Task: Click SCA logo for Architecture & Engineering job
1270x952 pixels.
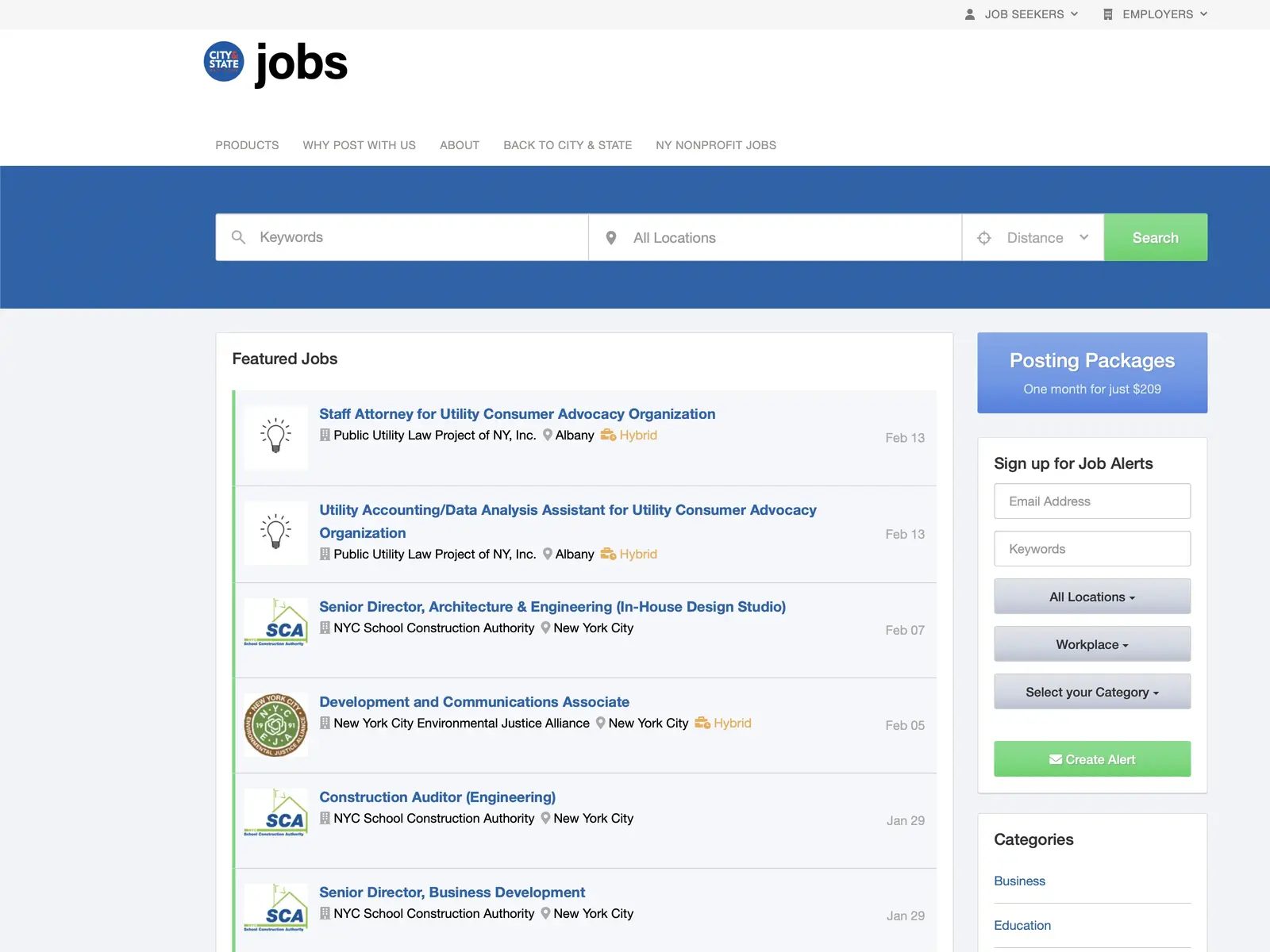Action: click(x=276, y=622)
